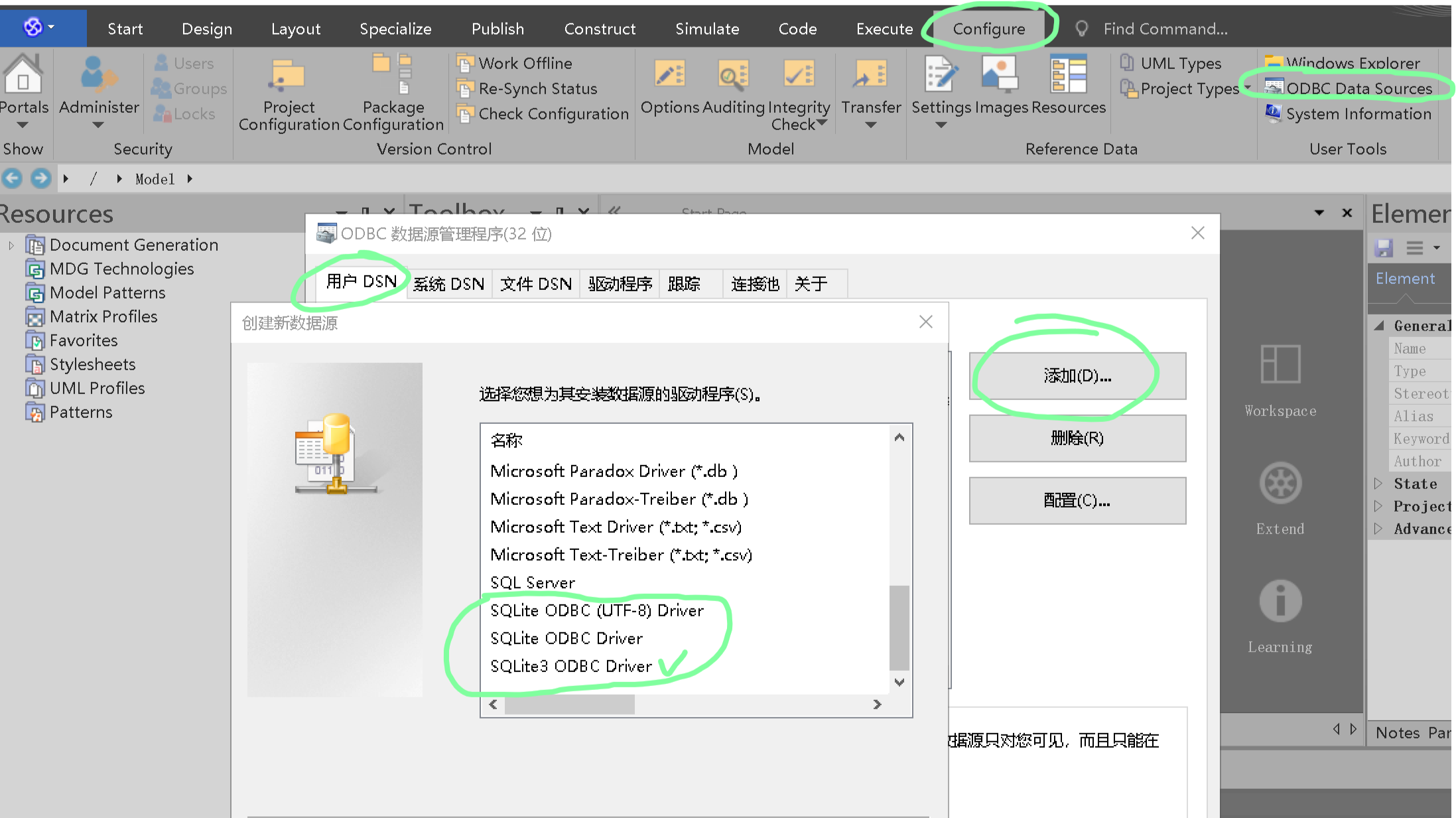Close the 创建新数据源 dialog

click(x=926, y=322)
